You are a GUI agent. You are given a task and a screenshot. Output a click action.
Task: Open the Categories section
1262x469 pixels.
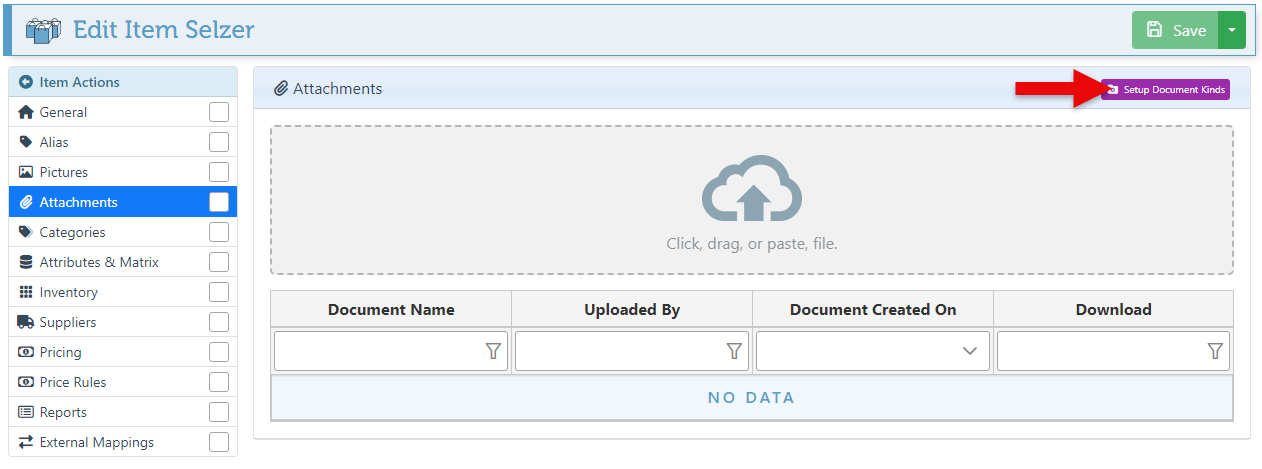tap(72, 232)
